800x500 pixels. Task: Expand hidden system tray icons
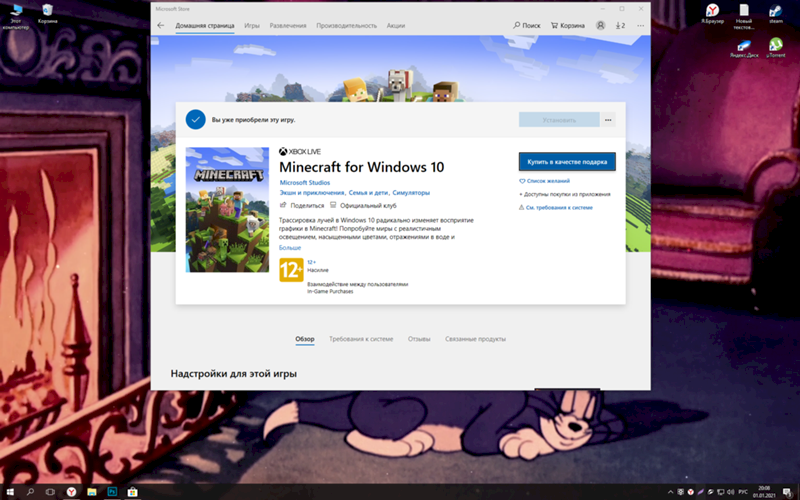click(670, 492)
